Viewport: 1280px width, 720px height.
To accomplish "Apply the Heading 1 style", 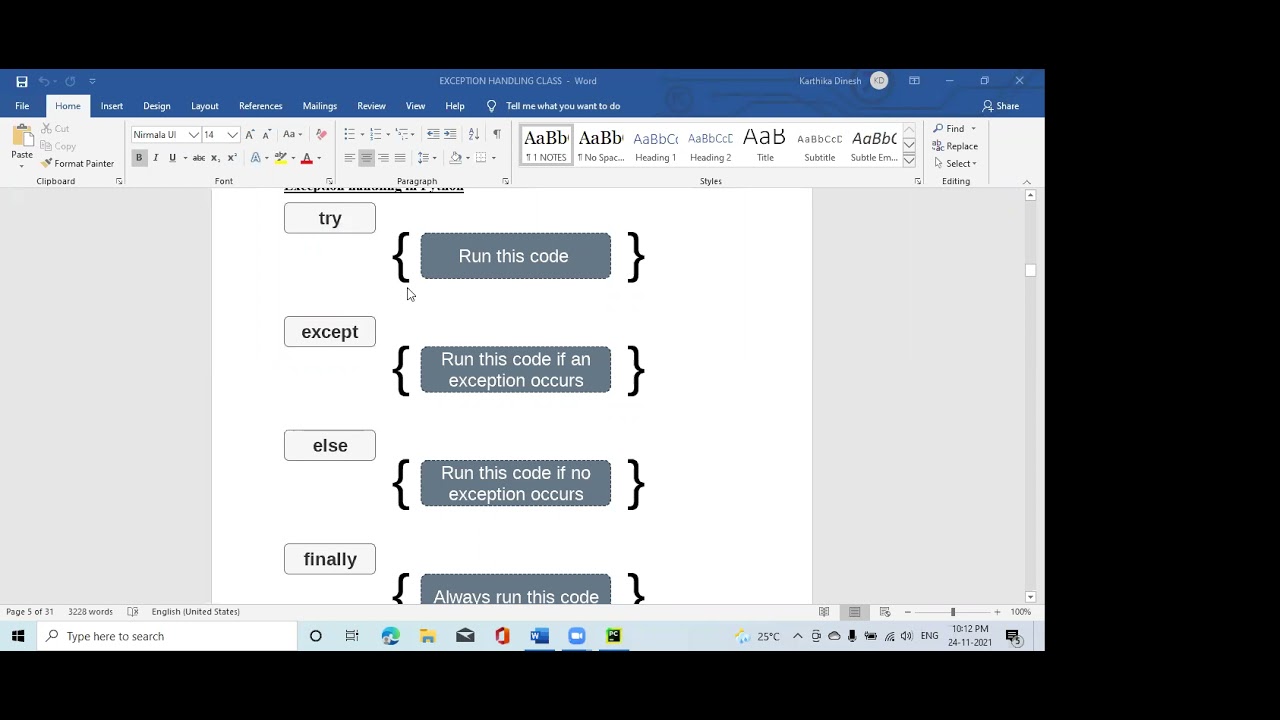I will 655,146.
